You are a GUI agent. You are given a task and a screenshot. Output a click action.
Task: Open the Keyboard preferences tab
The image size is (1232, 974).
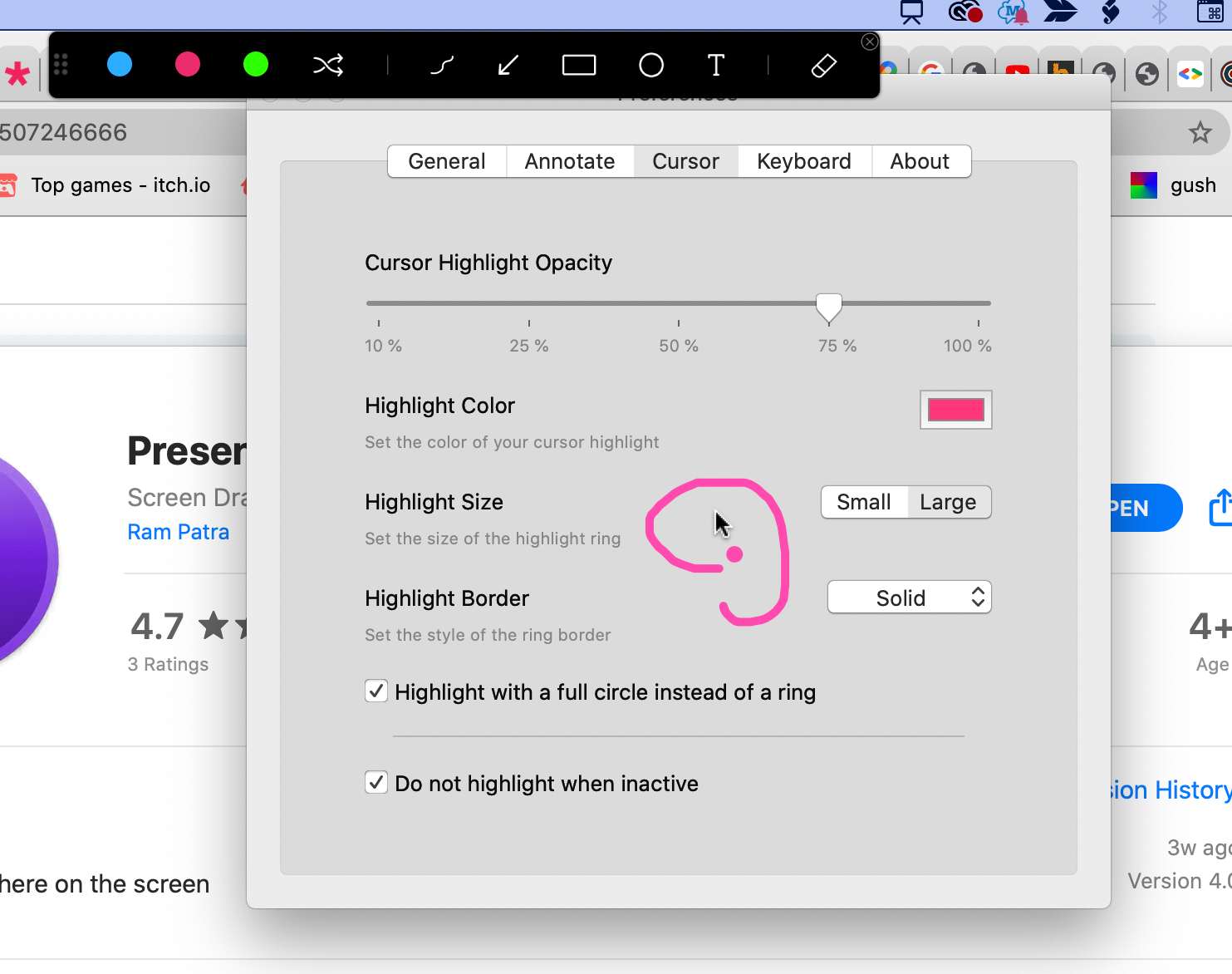pos(804,161)
